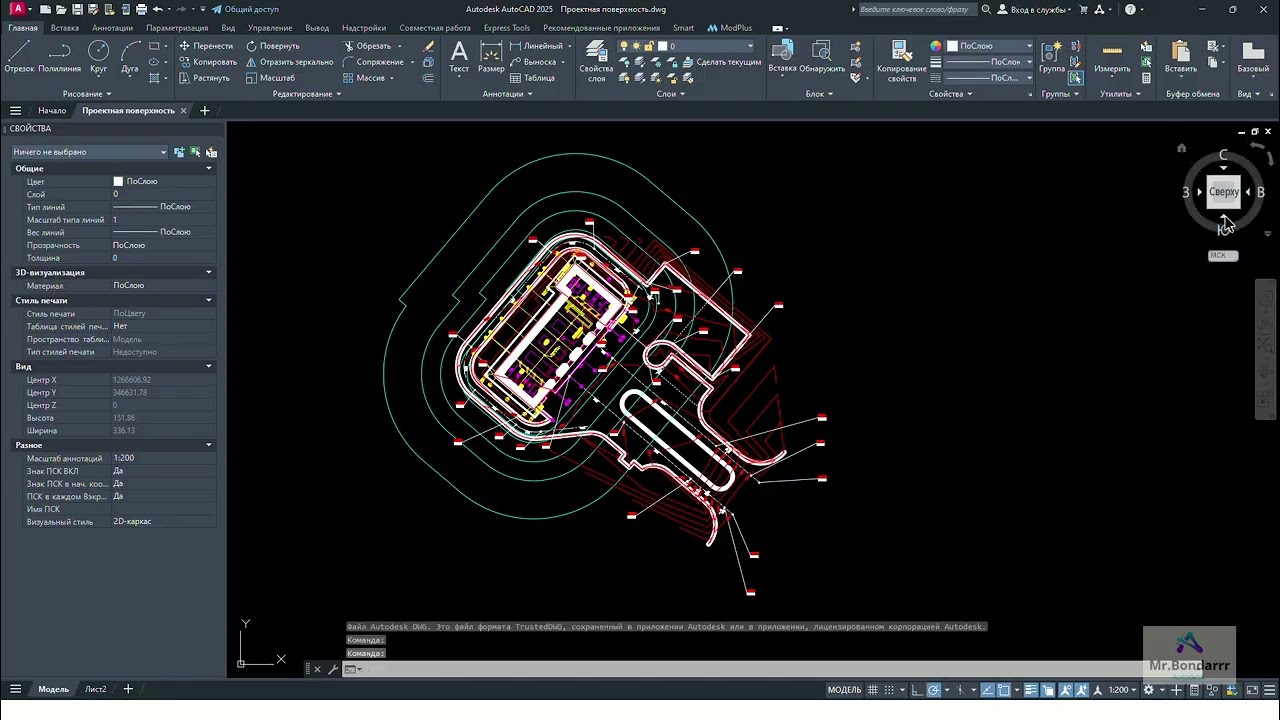Expand the Редактирование panel dropdown
Screen dimensions: 1280x720
[x=307, y=94]
